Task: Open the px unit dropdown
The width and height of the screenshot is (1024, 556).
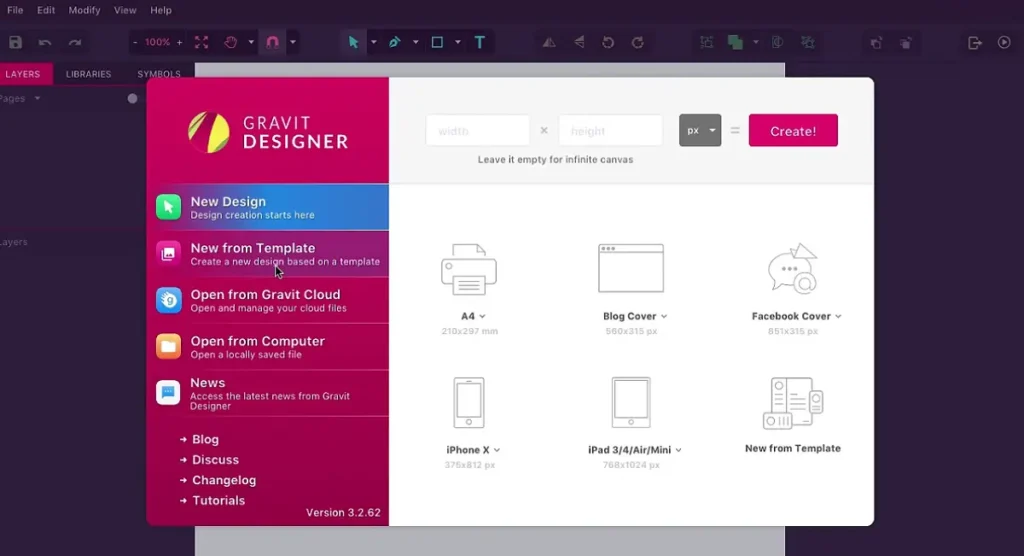Action: click(x=700, y=131)
